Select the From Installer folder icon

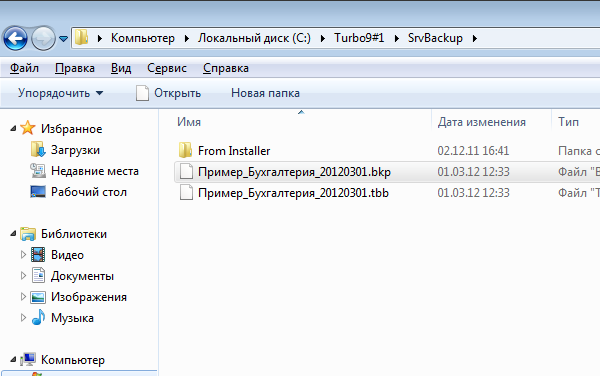186,150
